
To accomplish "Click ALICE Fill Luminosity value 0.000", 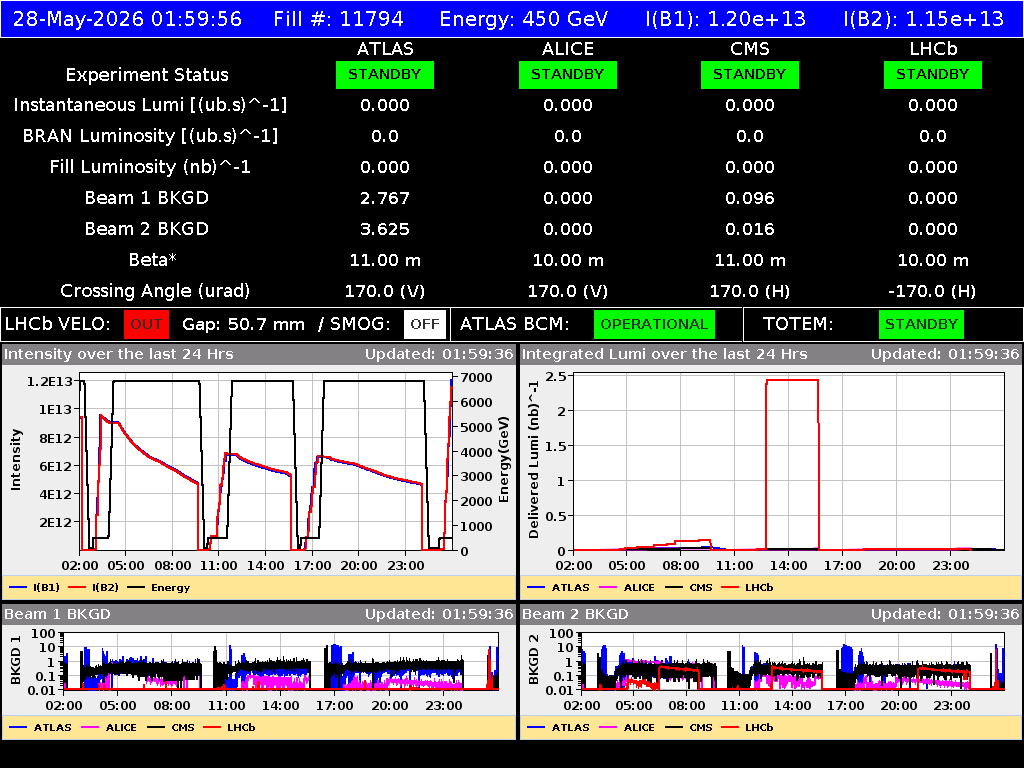I will pyautogui.click(x=568, y=167).
